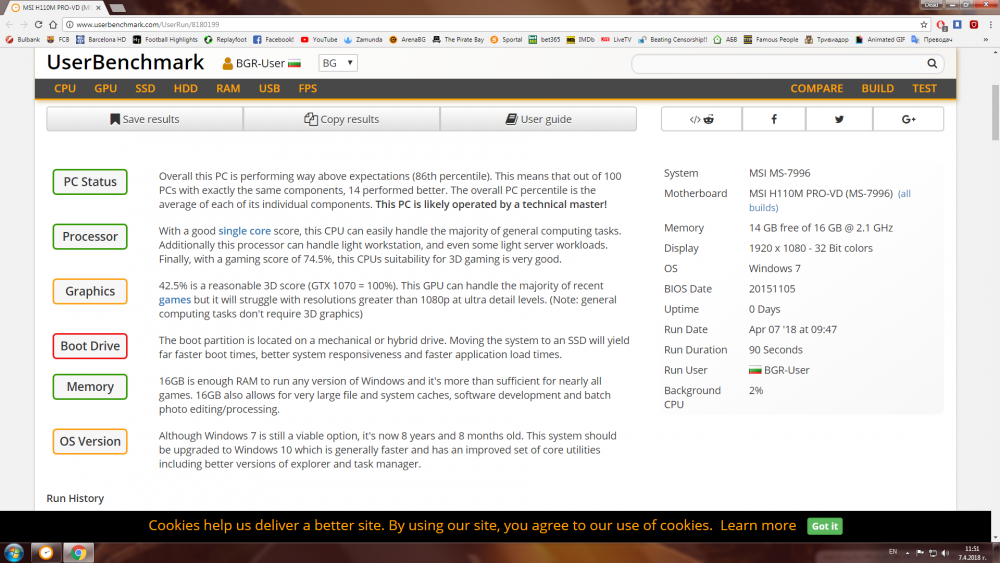Accept cookies with Got it button

[825, 526]
